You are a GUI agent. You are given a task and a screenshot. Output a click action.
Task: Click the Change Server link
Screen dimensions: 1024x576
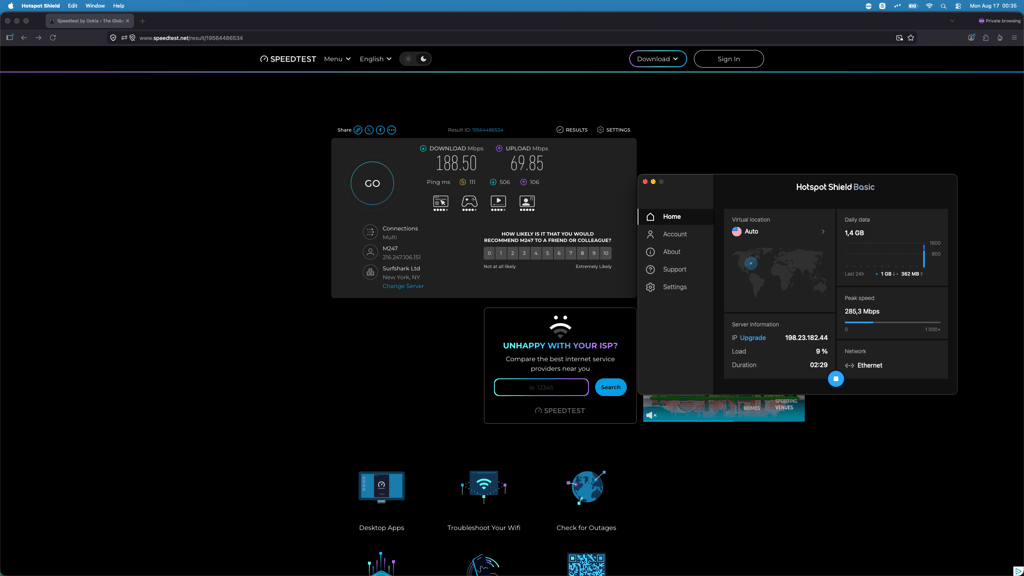coord(403,286)
